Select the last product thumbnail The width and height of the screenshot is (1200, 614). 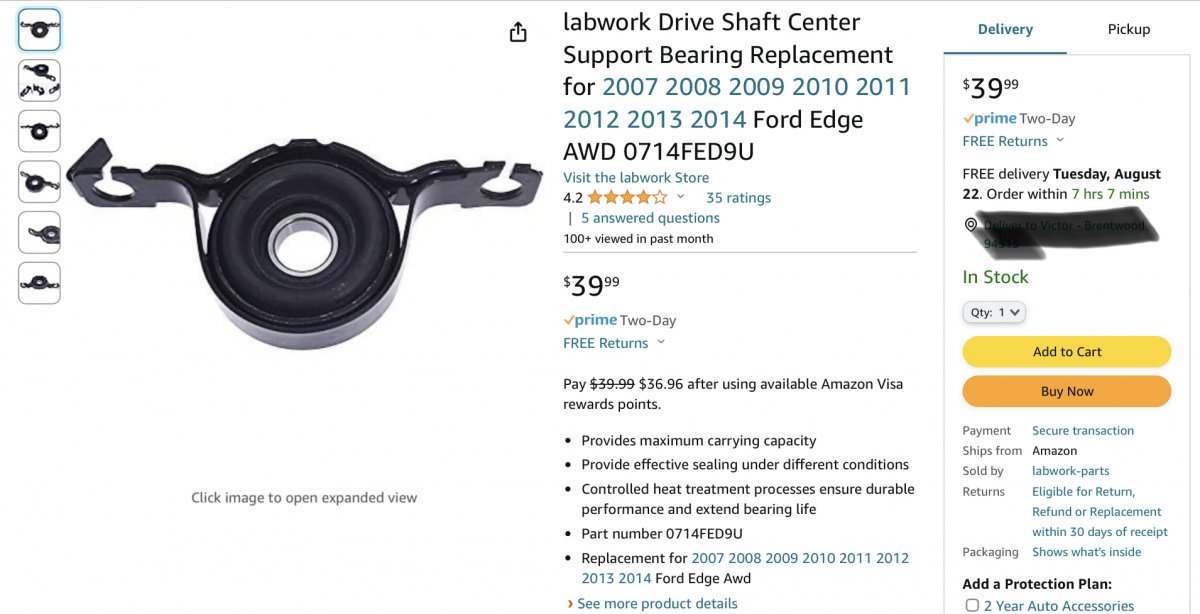coord(39,283)
